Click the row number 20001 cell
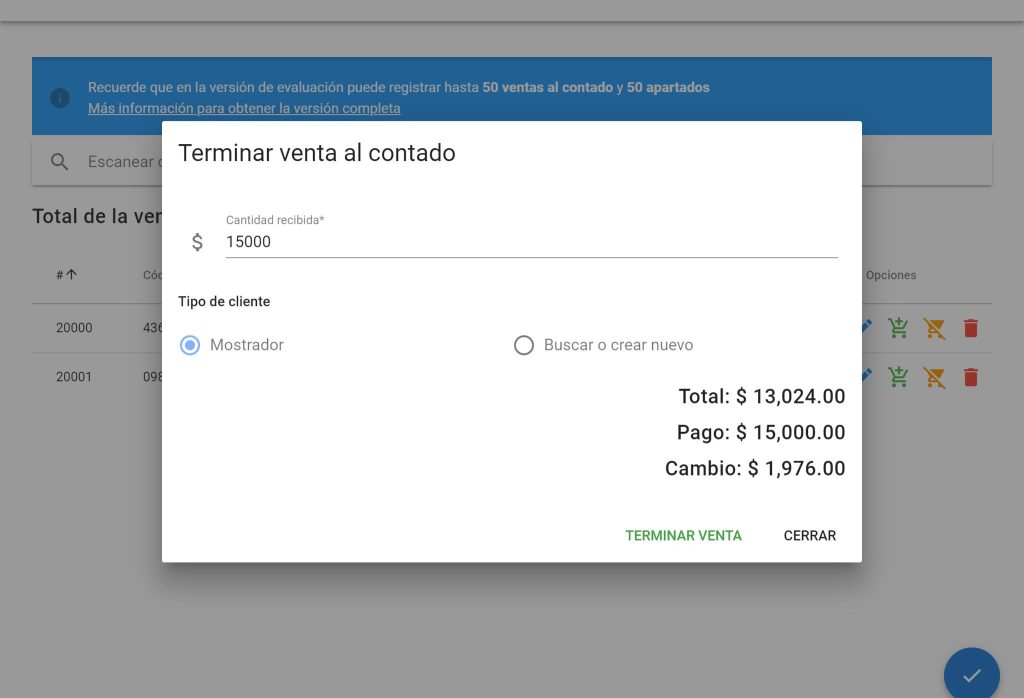This screenshot has width=1024, height=698. click(74, 377)
